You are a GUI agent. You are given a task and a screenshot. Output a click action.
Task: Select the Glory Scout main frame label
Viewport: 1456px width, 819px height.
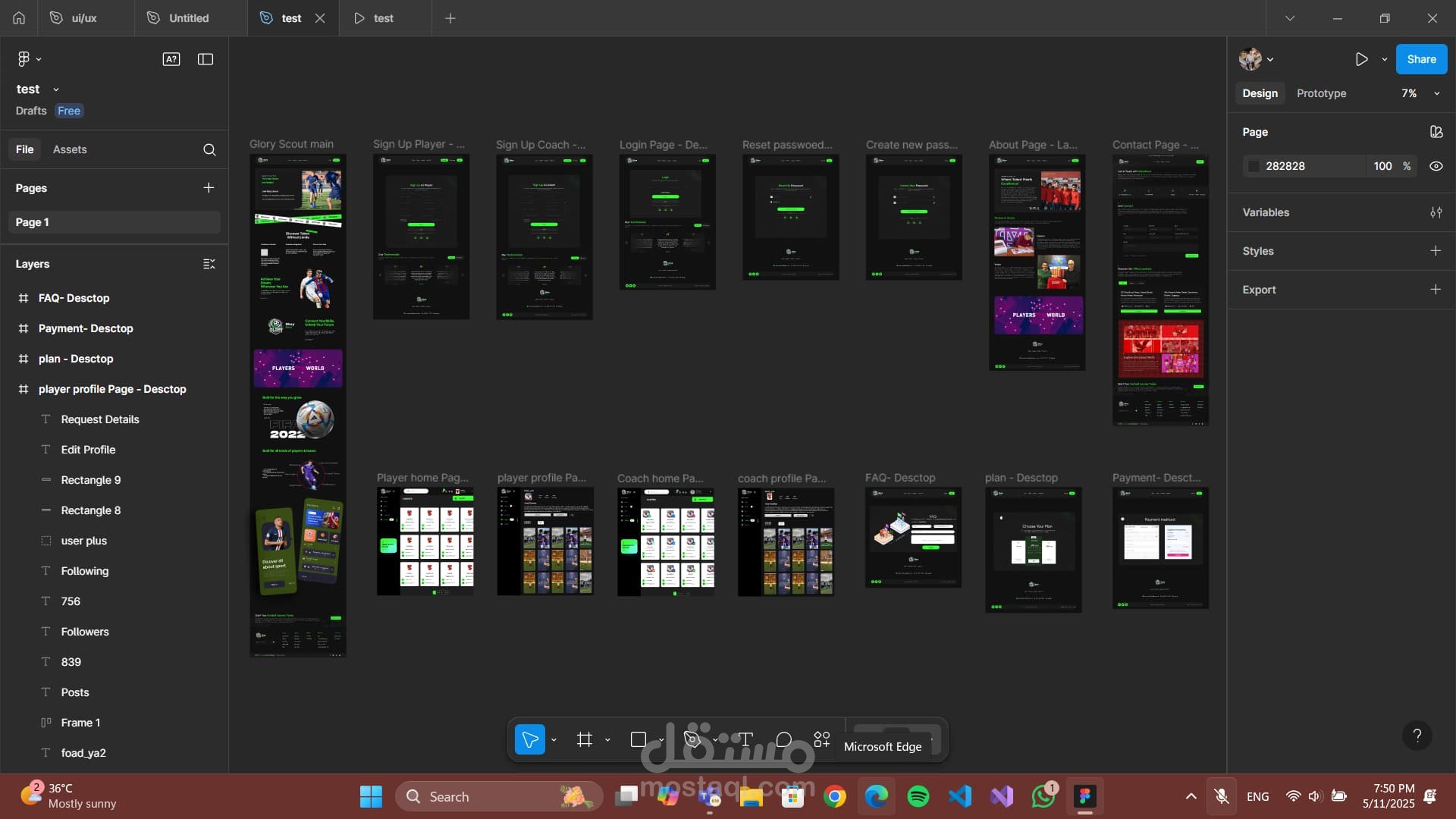click(x=291, y=144)
